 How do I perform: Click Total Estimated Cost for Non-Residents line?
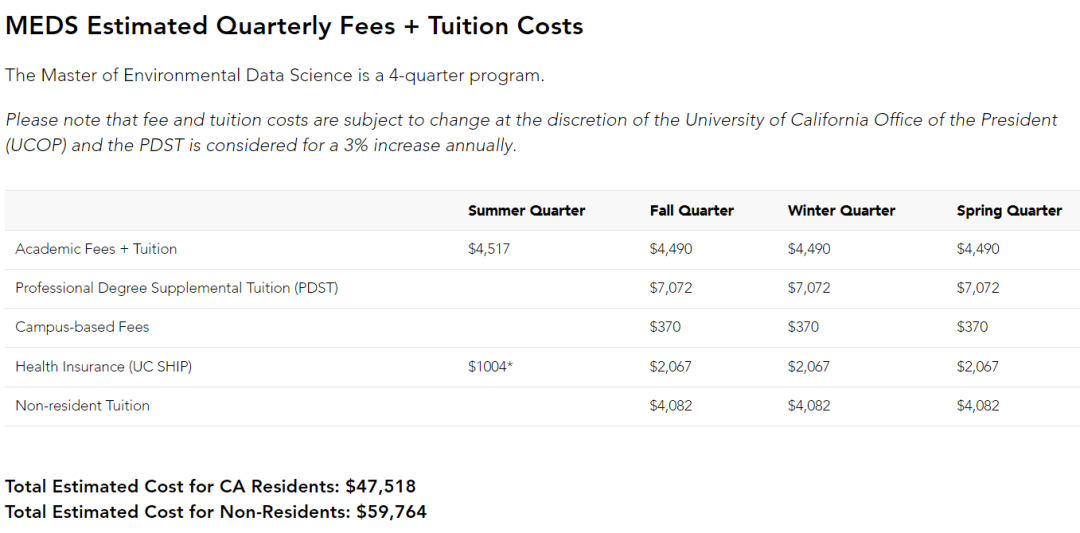[x=216, y=512]
